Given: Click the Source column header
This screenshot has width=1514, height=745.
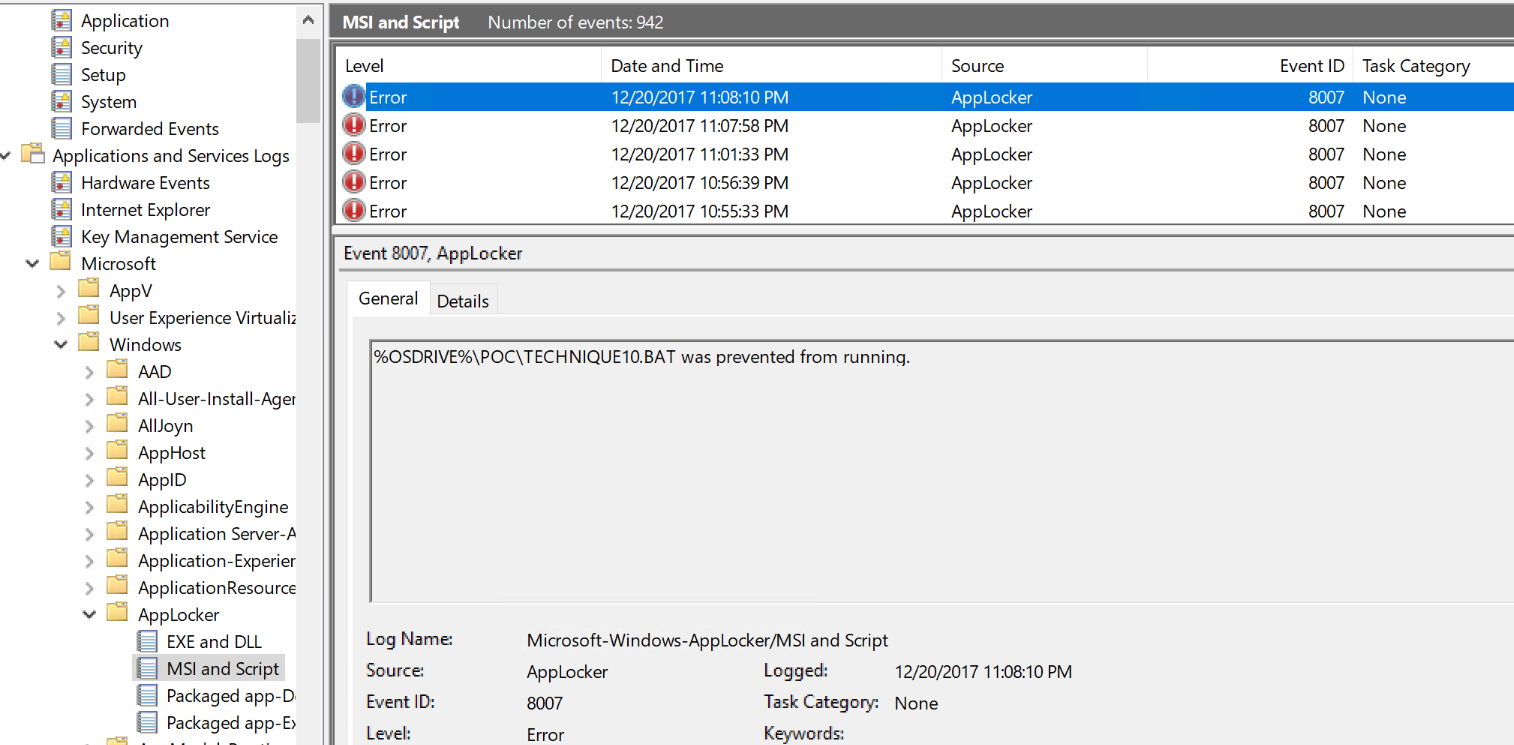Looking at the screenshot, I should tap(977, 66).
